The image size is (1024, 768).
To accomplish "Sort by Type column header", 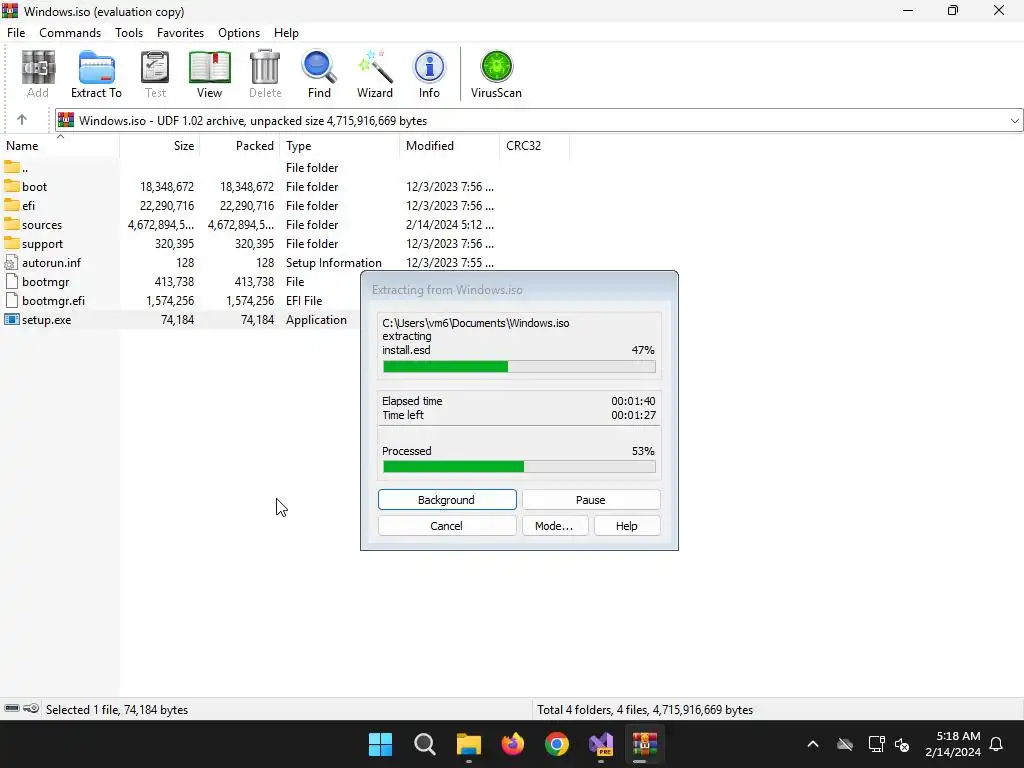I will (340, 146).
